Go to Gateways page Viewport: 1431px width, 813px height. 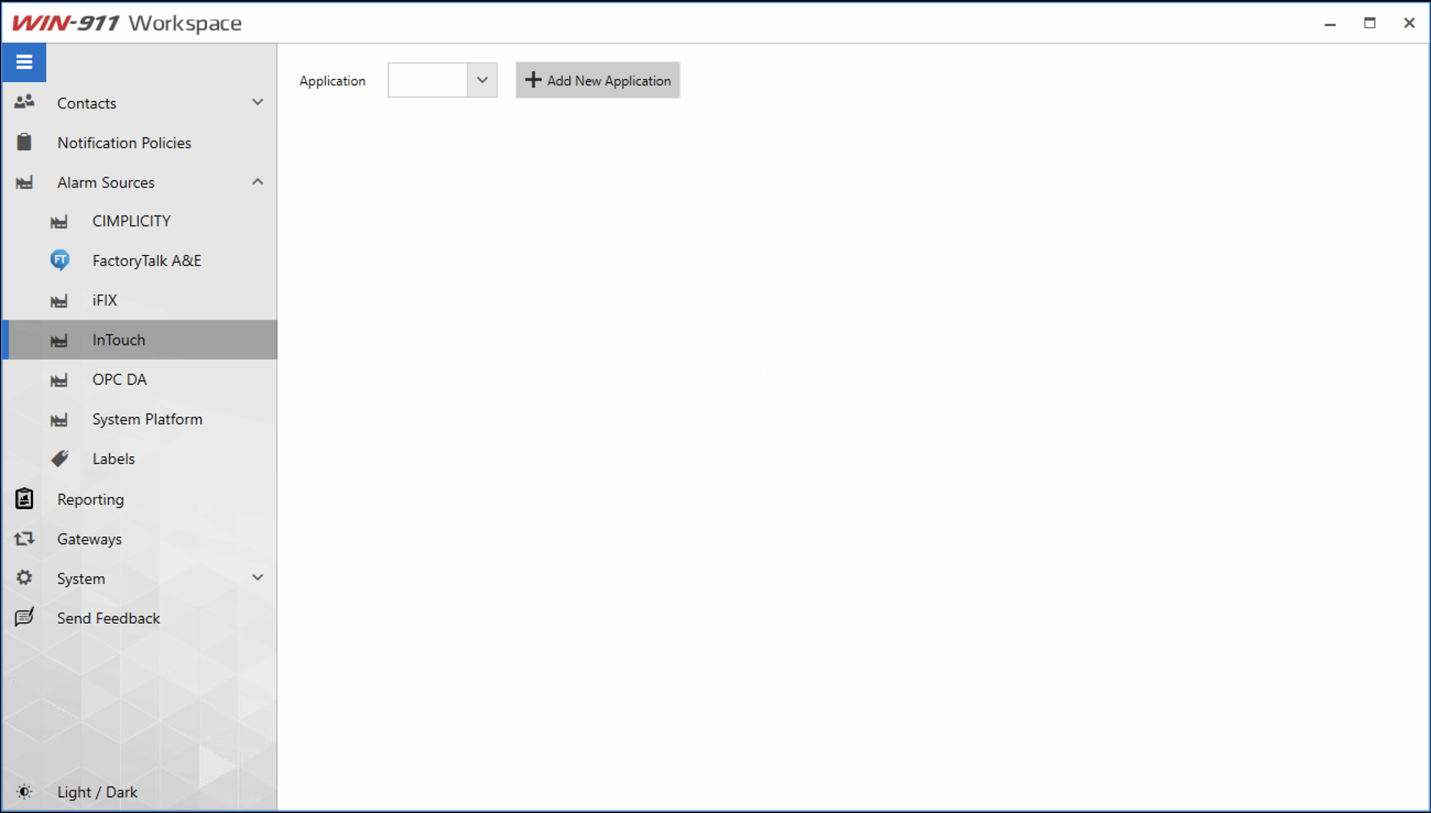click(x=140, y=539)
